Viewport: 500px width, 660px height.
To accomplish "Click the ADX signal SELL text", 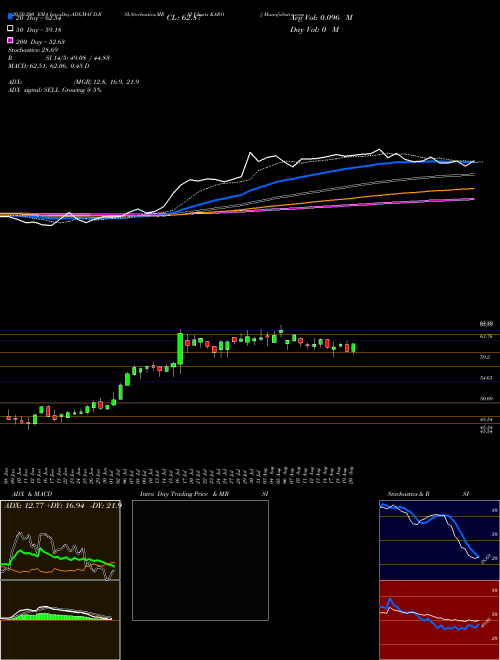I will [55, 90].
